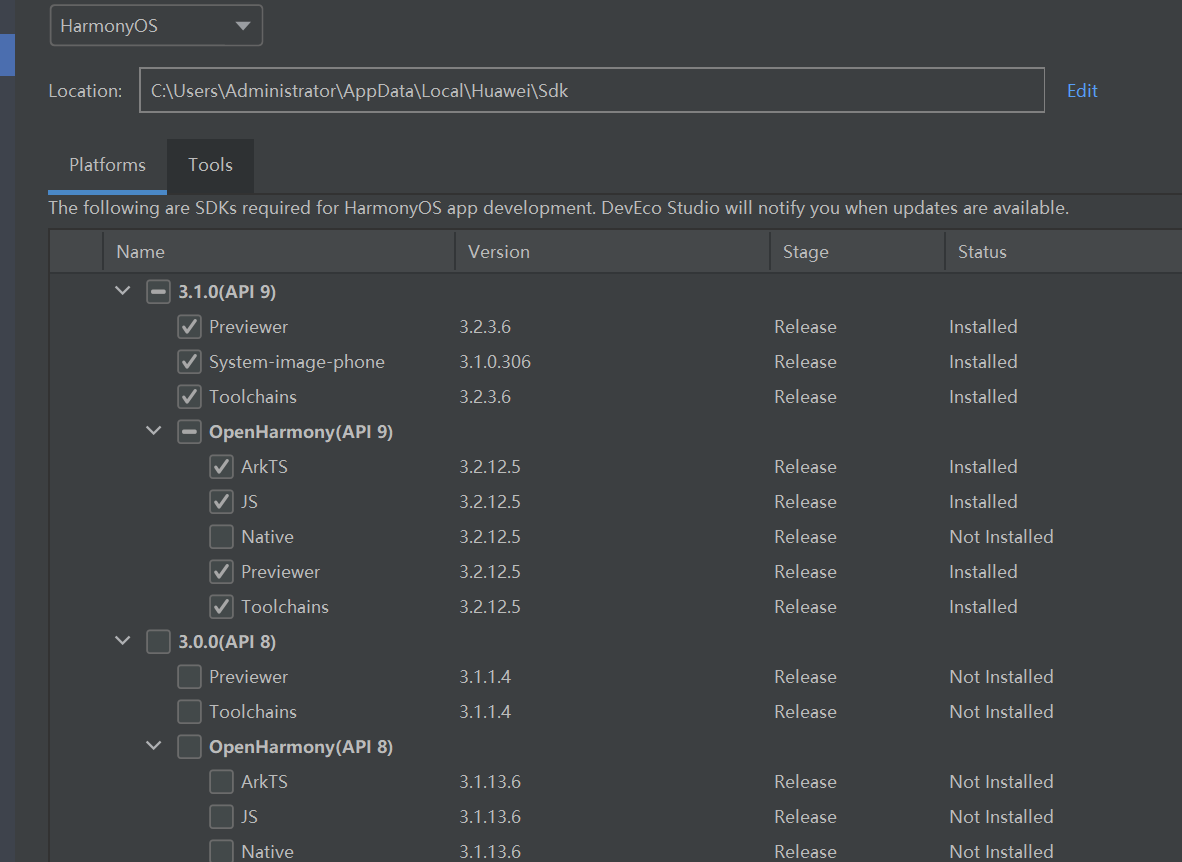The height and width of the screenshot is (862, 1182).
Task: Click the SDK Location path field
Action: point(592,90)
